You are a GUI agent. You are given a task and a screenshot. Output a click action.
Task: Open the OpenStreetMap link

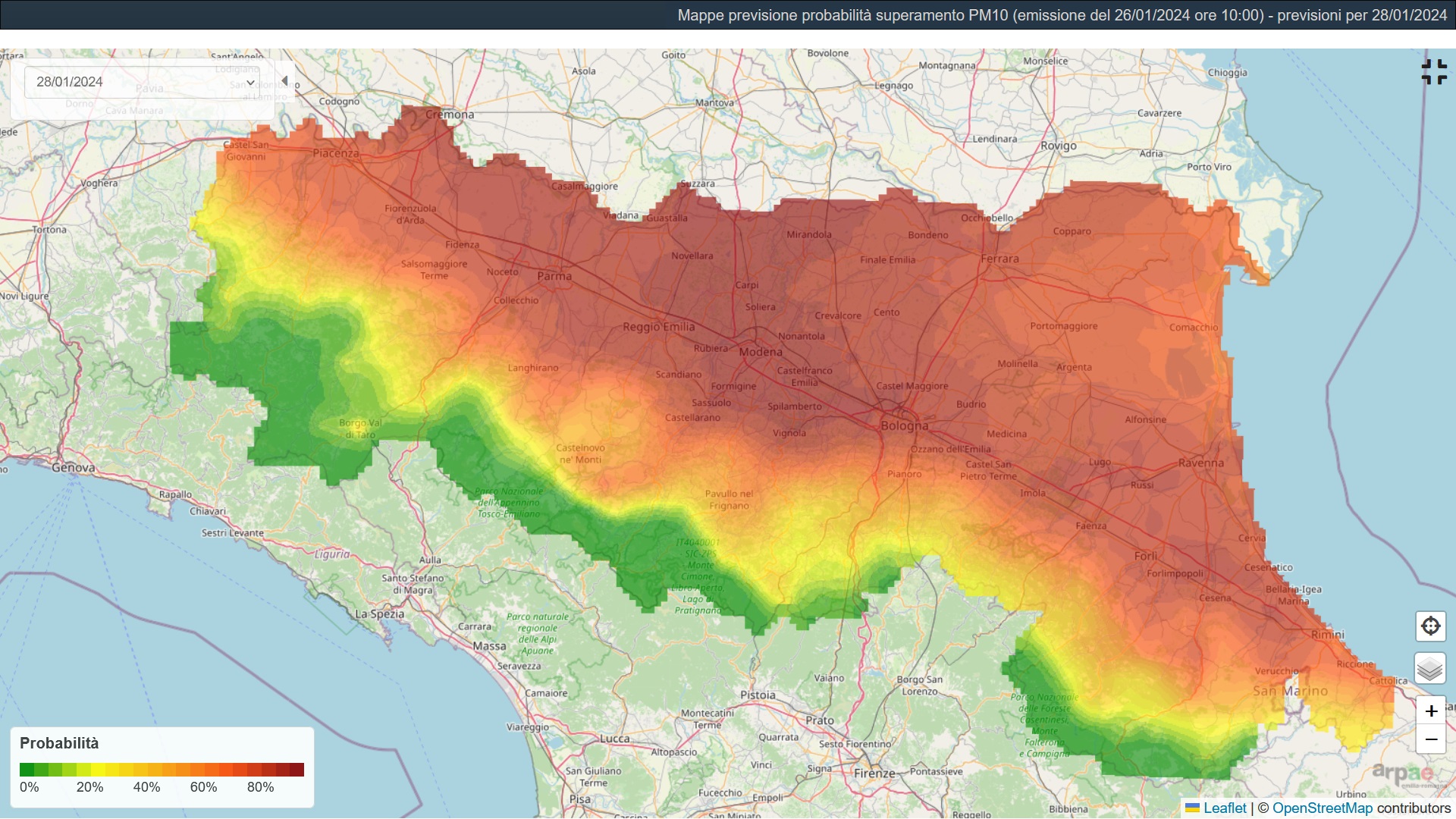[x=1322, y=808]
